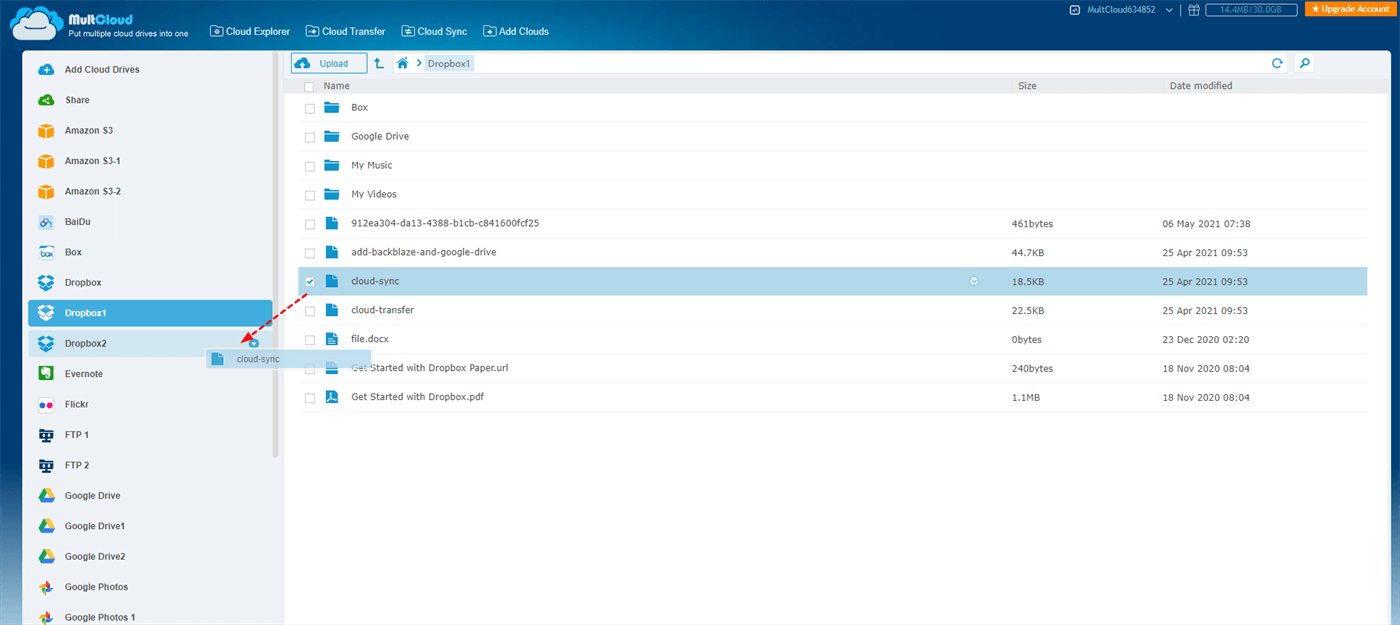Click the Amazon S3-2 icon in sidebar
1400x625 pixels.
point(46,191)
